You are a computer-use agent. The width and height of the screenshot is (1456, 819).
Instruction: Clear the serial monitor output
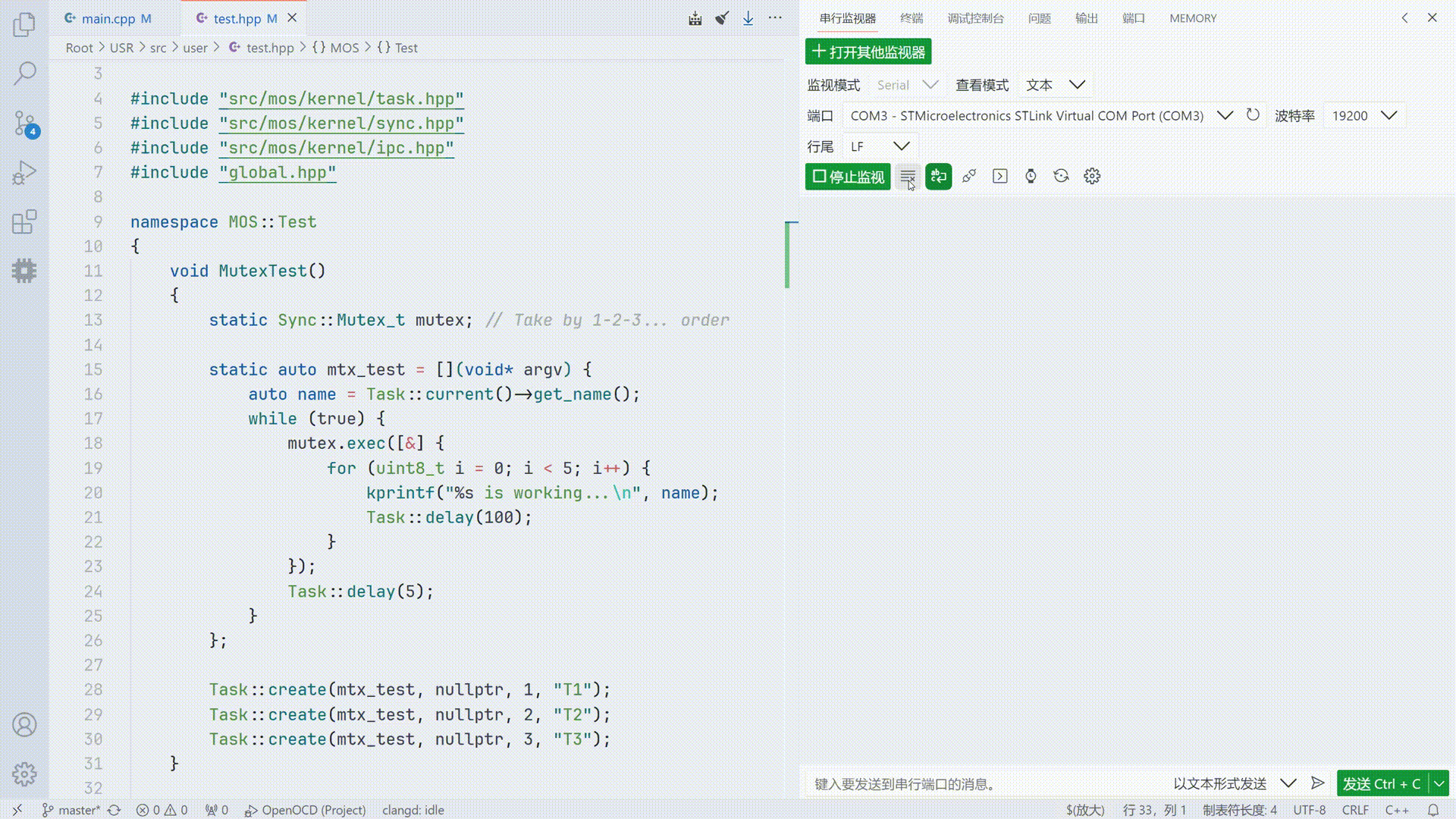click(907, 177)
